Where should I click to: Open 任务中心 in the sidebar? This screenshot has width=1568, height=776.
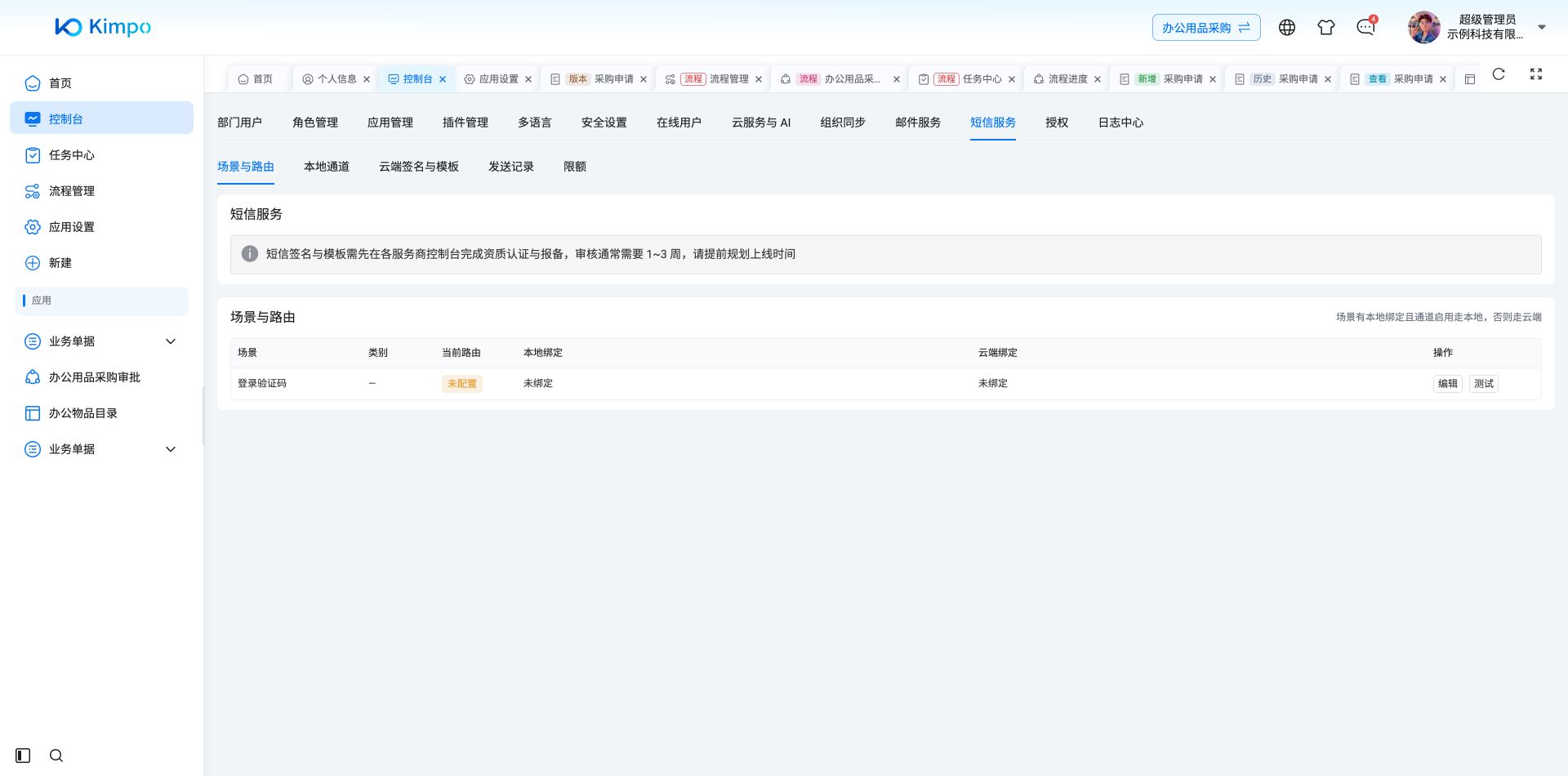[x=101, y=155]
